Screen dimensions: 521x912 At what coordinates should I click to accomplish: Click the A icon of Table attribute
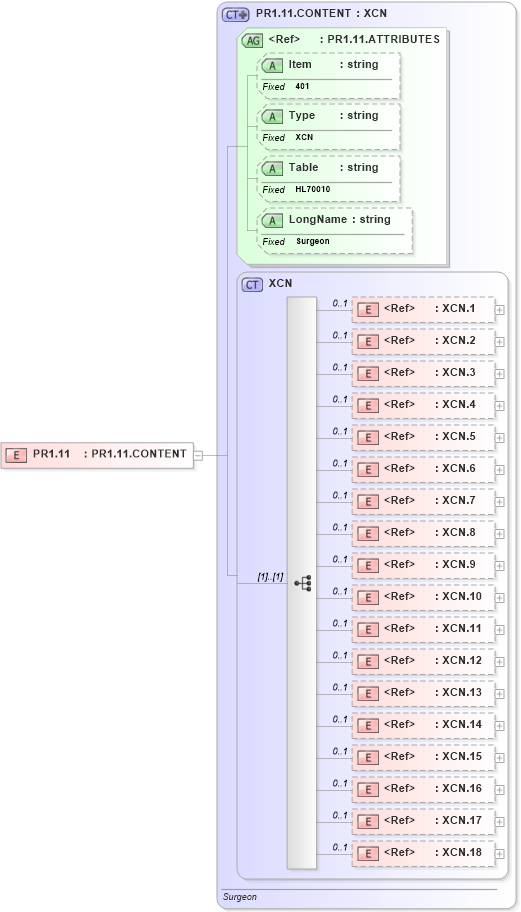pyautogui.click(x=272, y=169)
